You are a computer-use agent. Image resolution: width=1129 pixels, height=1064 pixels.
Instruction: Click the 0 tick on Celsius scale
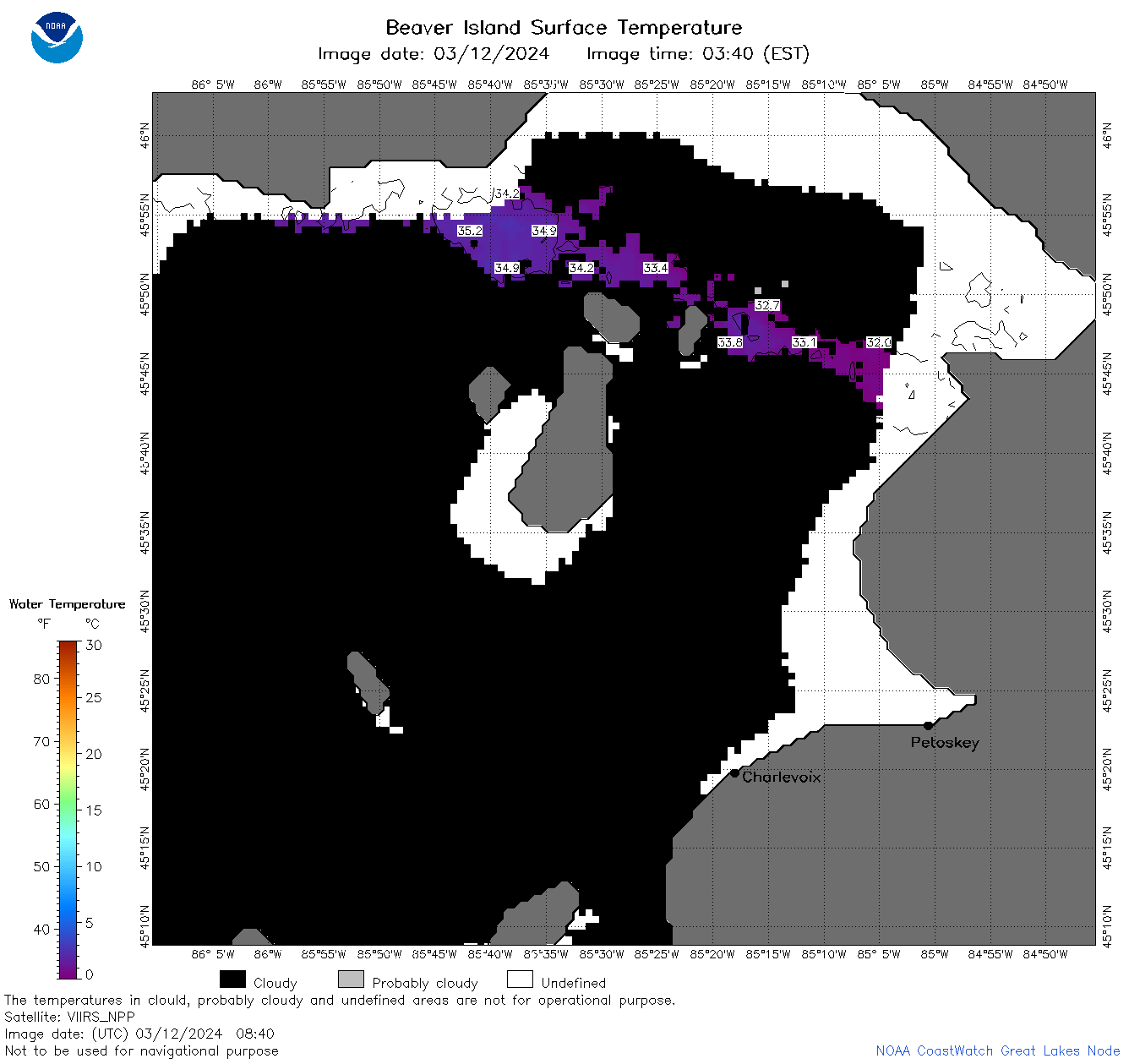(90, 974)
